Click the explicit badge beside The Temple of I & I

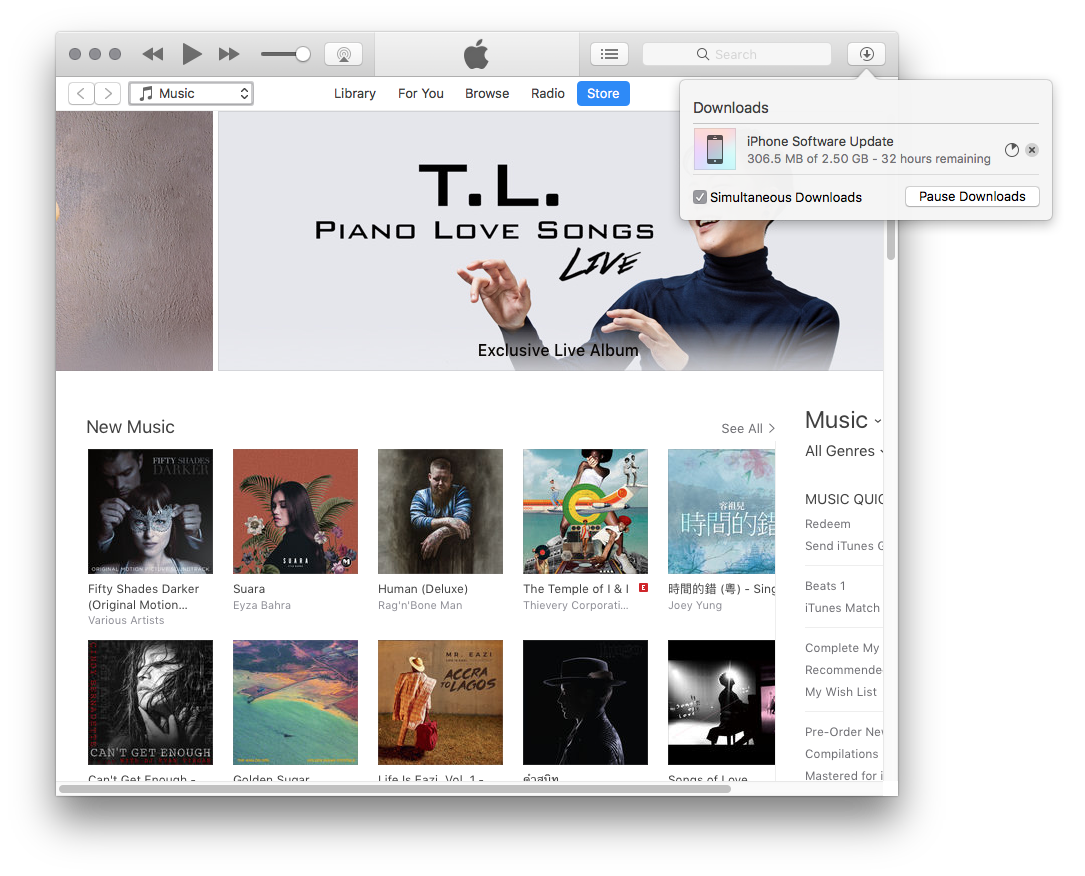point(643,587)
